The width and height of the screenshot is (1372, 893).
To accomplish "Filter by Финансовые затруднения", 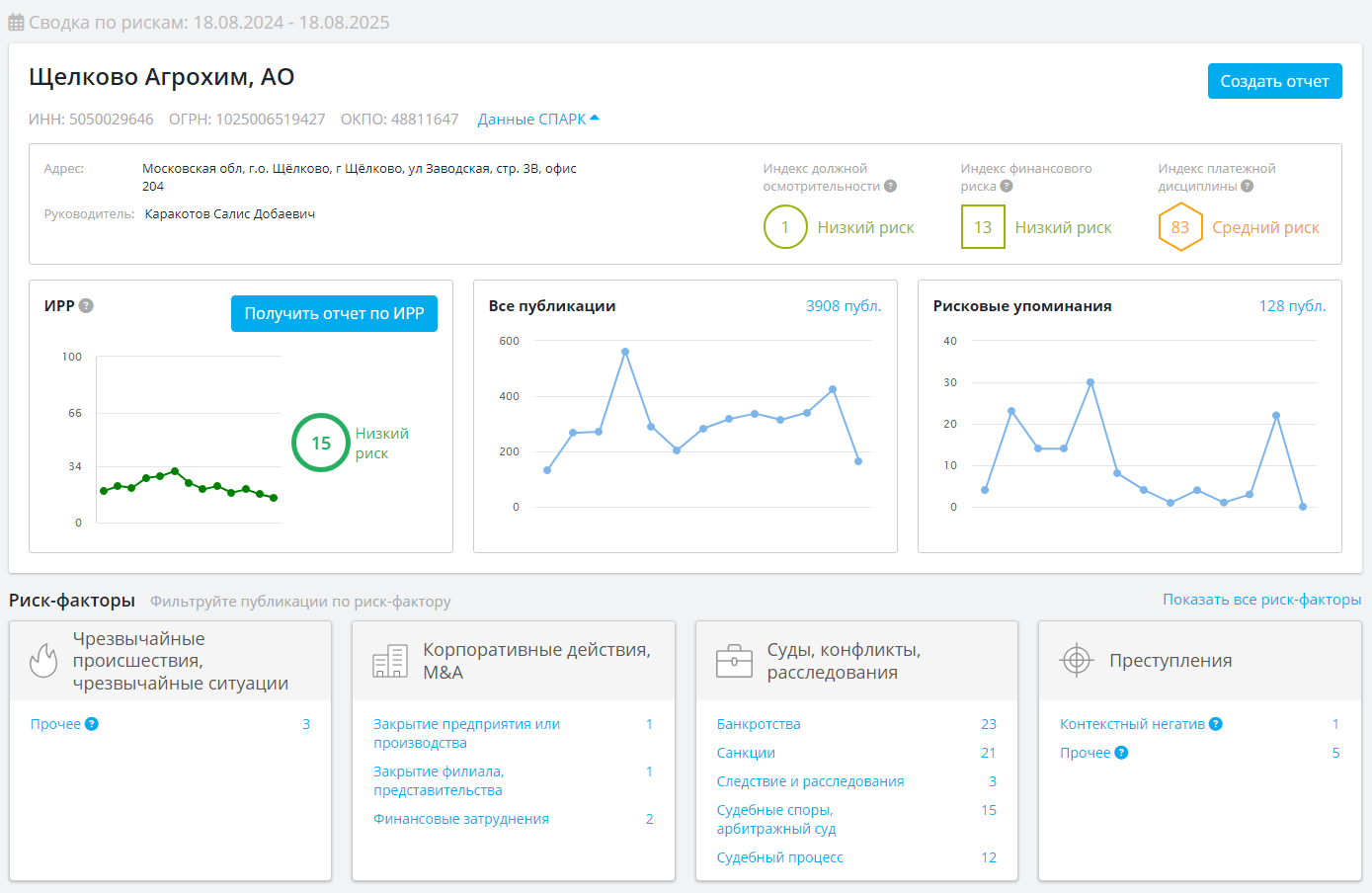I will pos(461,819).
